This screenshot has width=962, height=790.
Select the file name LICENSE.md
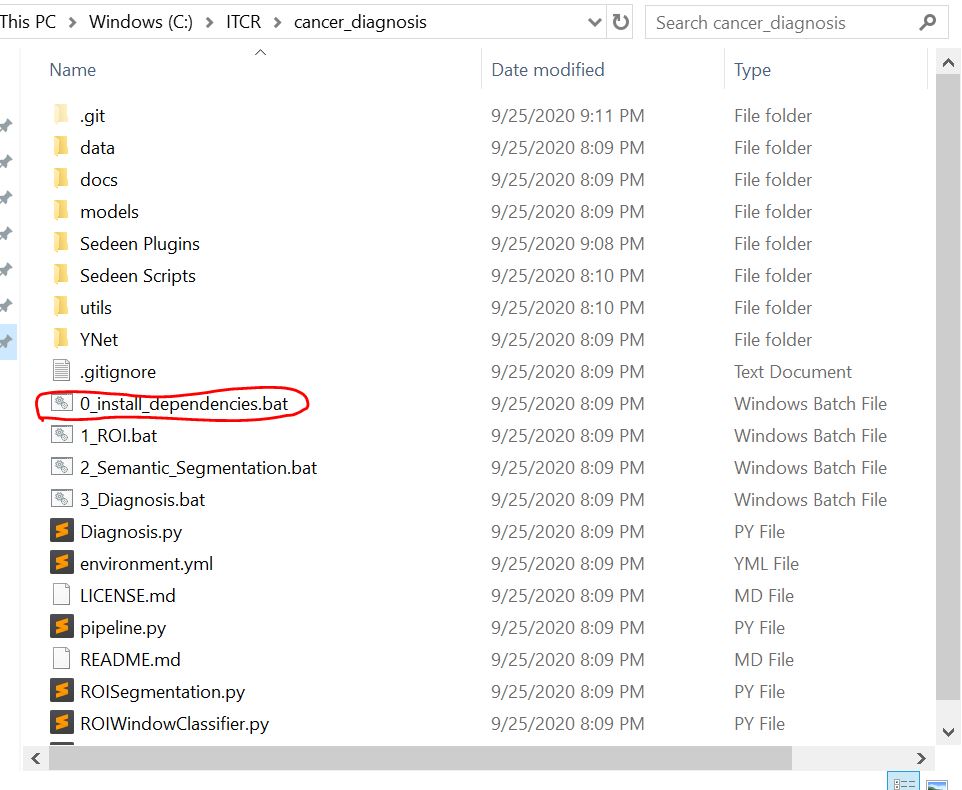(x=128, y=596)
